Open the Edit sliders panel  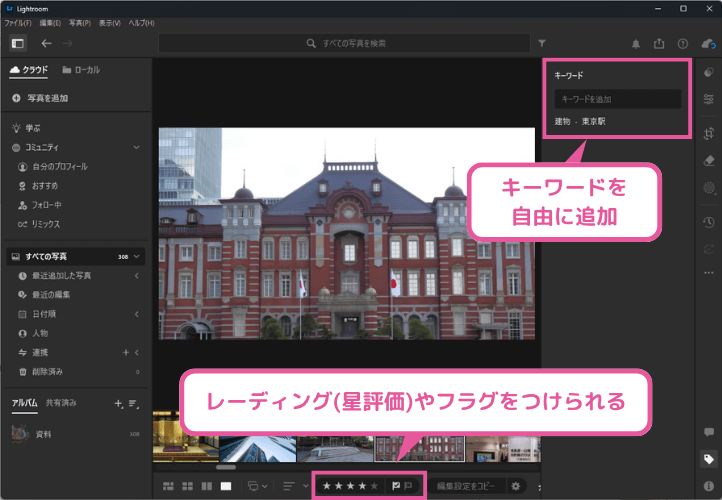(x=709, y=99)
